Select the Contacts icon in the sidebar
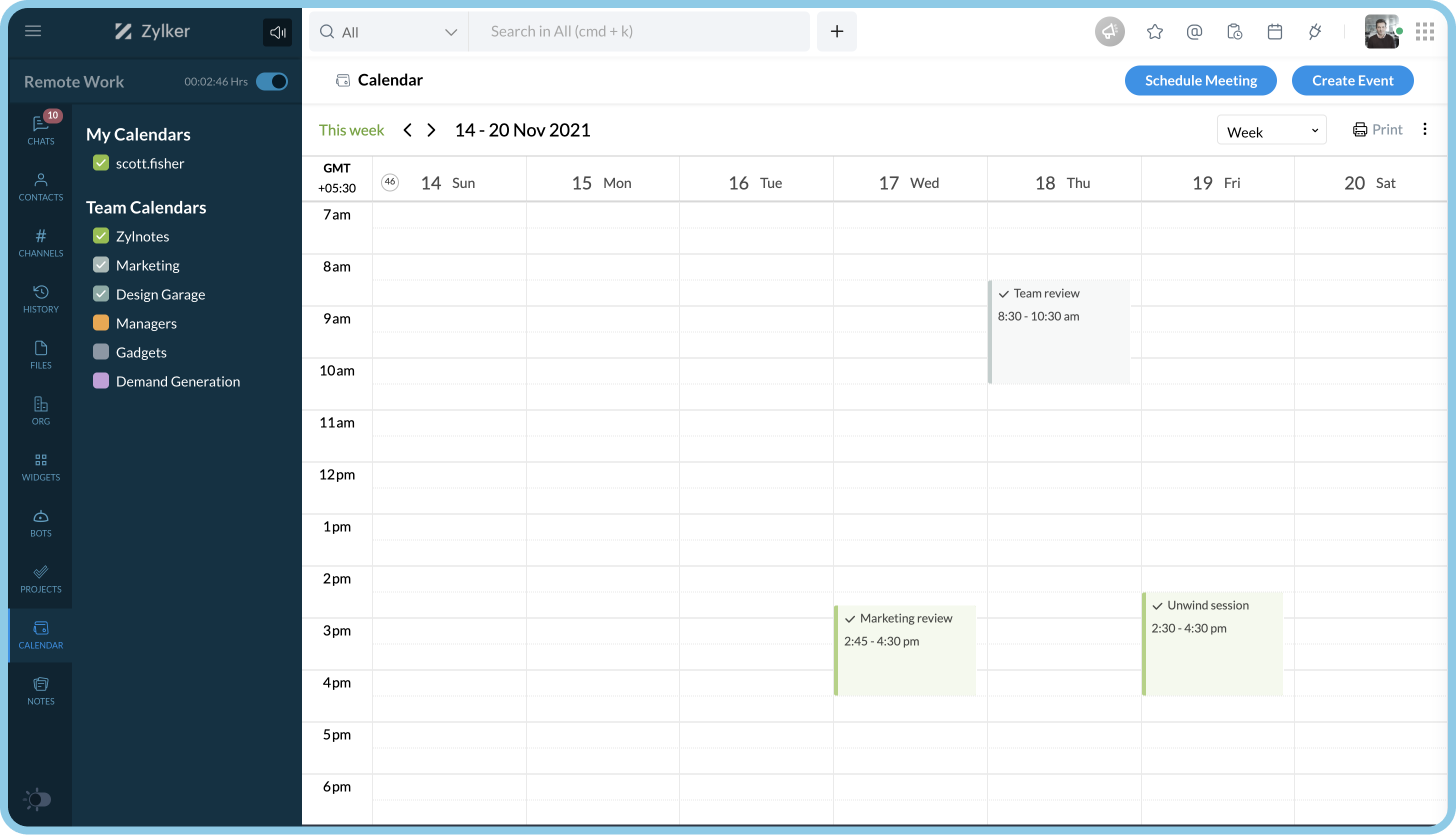Viewport: 1456px width, 835px height. coord(40,186)
